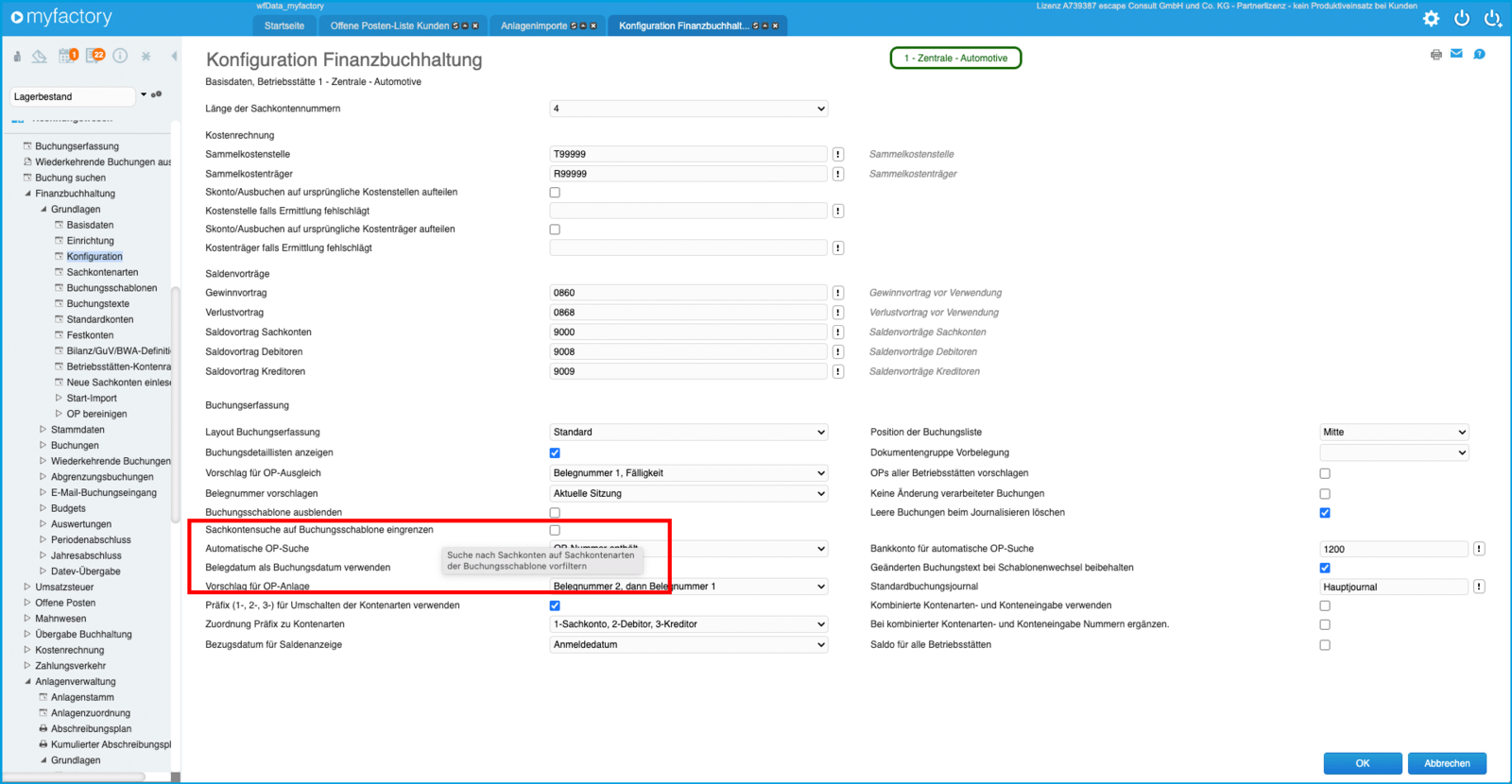Viewport: 1512px width, 784px height.
Task: Uncheck Buchungsdetaillisten anzeigen checkbox
Action: point(555,452)
